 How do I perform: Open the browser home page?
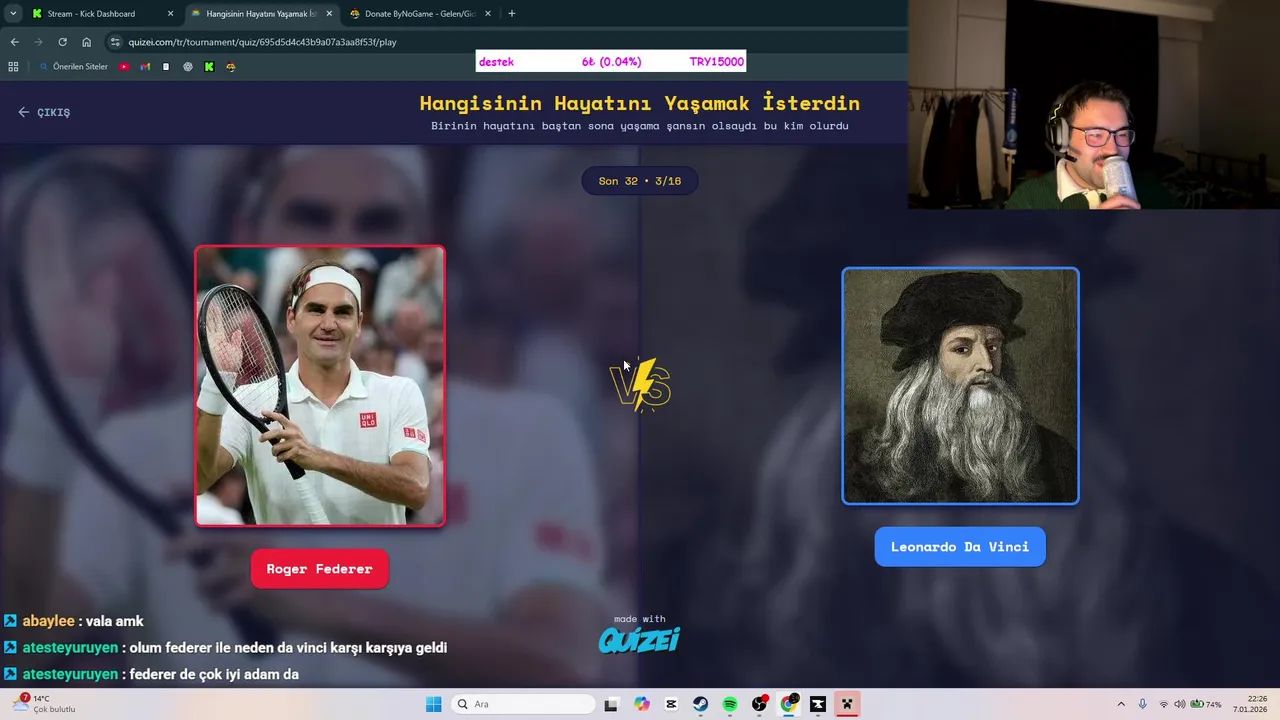[86, 42]
